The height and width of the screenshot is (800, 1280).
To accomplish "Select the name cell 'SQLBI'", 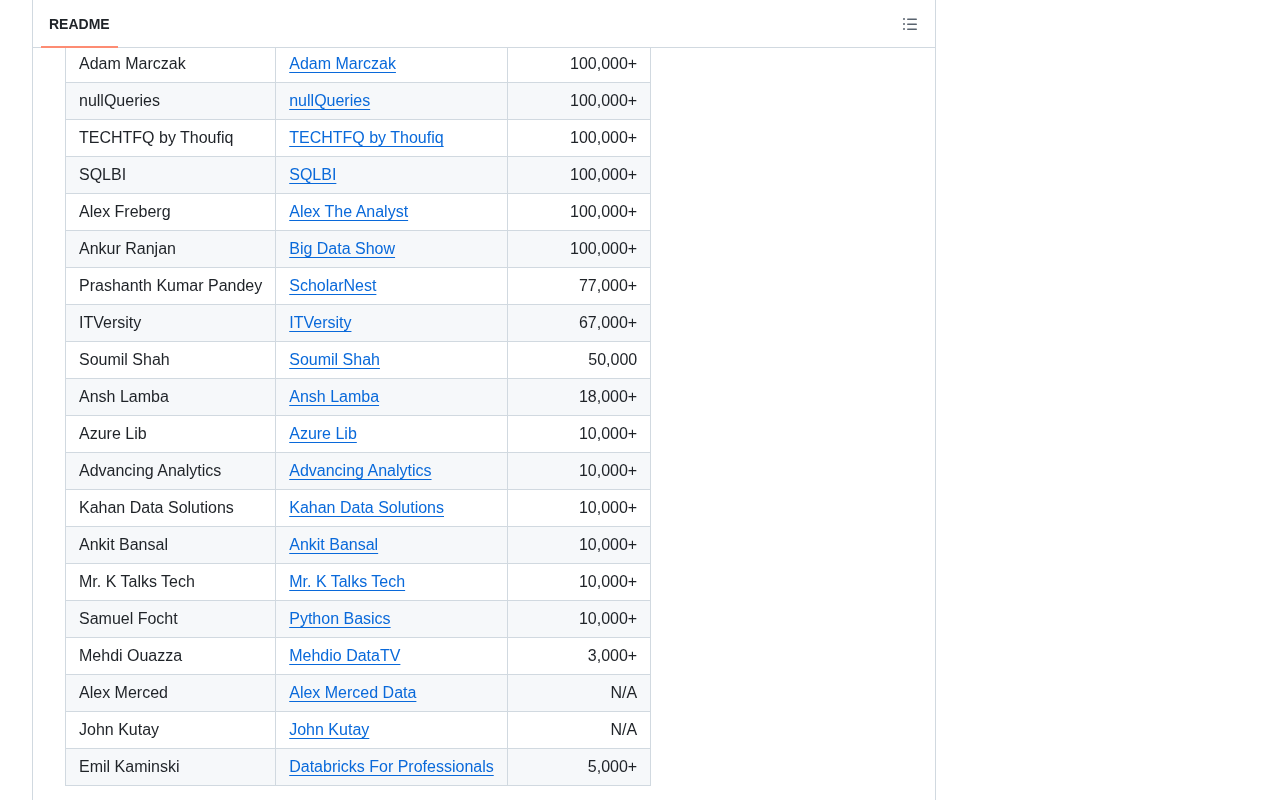I will (171, 175).
